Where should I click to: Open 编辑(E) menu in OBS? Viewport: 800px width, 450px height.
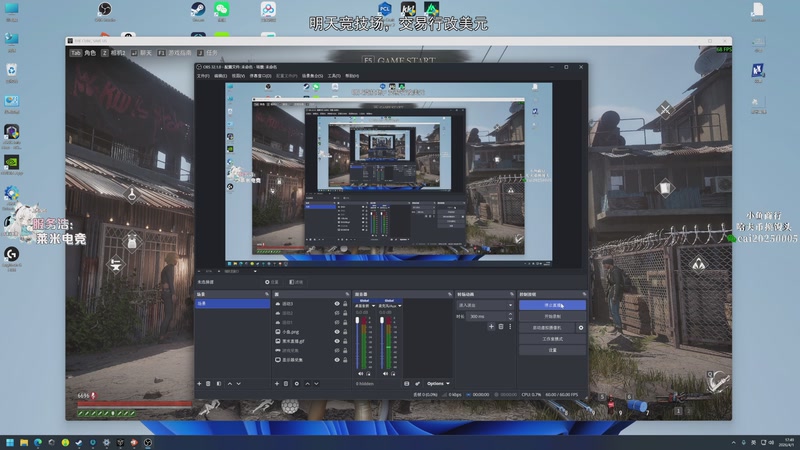click(x=220, y=76)
